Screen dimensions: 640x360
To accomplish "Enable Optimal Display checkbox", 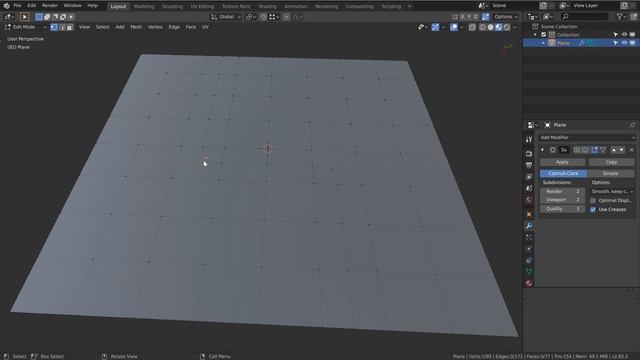I will point(593,200).
